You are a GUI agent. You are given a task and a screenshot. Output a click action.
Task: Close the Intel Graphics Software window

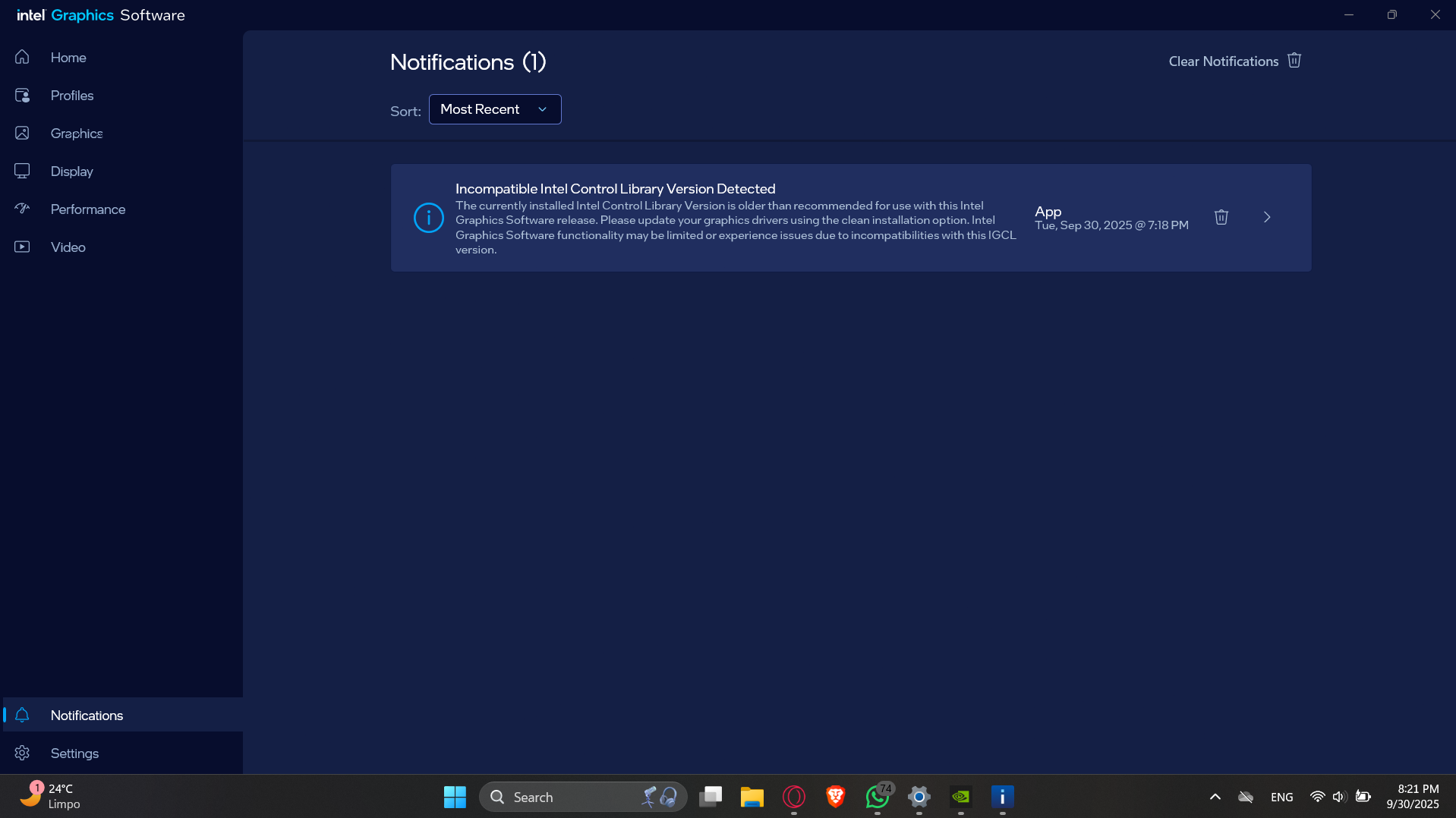(x=1436, y=15)
